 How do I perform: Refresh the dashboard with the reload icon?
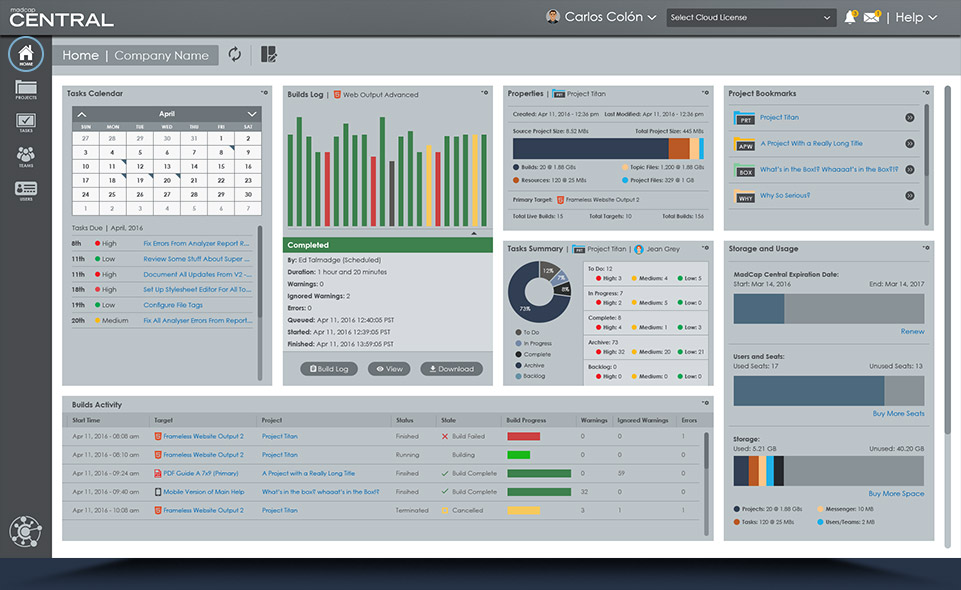[235, 55]
